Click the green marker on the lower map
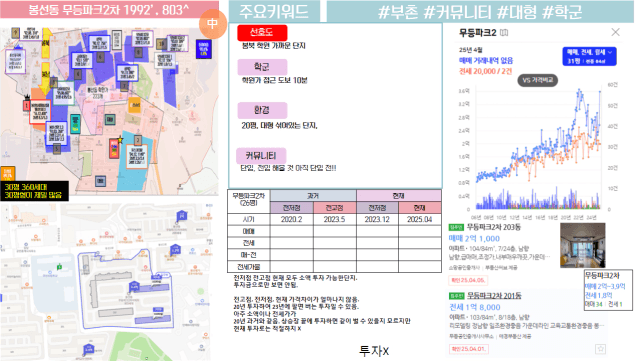This screenshot has height=361, width=640. pos(59,267)
